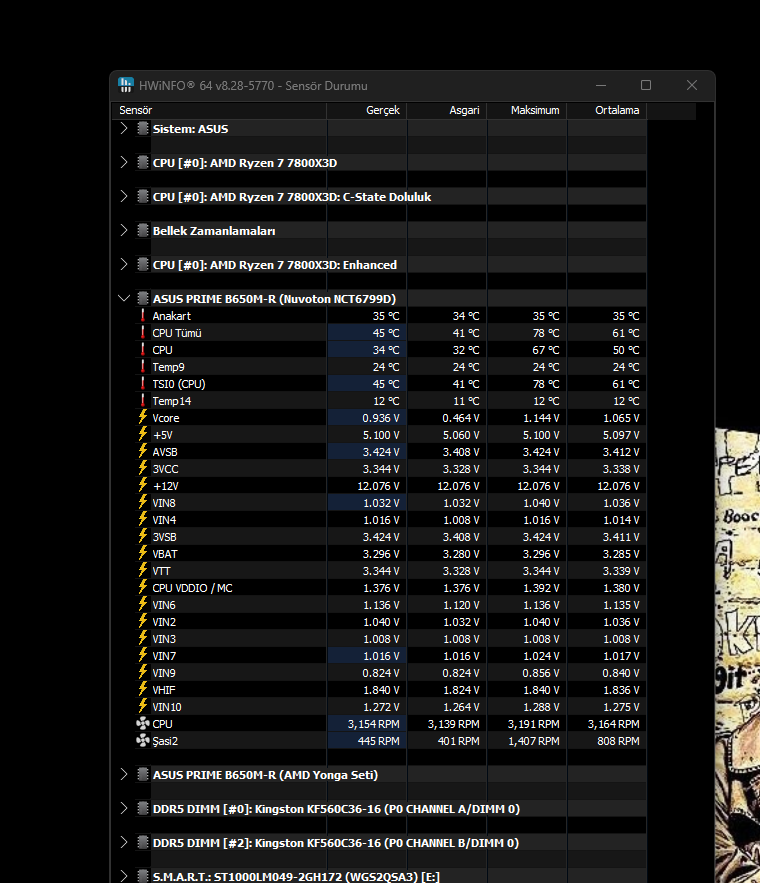Expand the CPU C-State Doluluk group
The width and height of the screenshot is (760, 883).
[x=124, y=196]
